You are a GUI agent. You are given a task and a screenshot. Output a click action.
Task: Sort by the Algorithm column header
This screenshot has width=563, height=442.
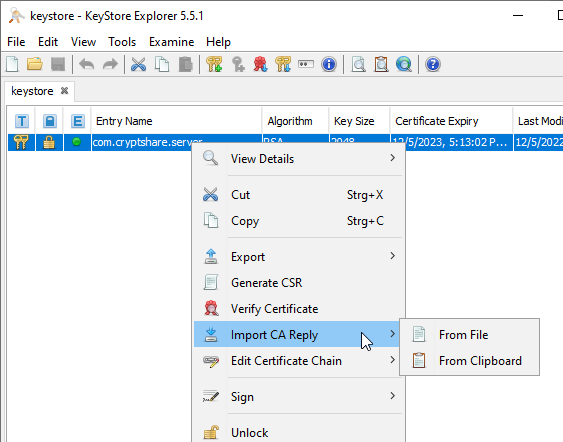(x=295, y=121)
